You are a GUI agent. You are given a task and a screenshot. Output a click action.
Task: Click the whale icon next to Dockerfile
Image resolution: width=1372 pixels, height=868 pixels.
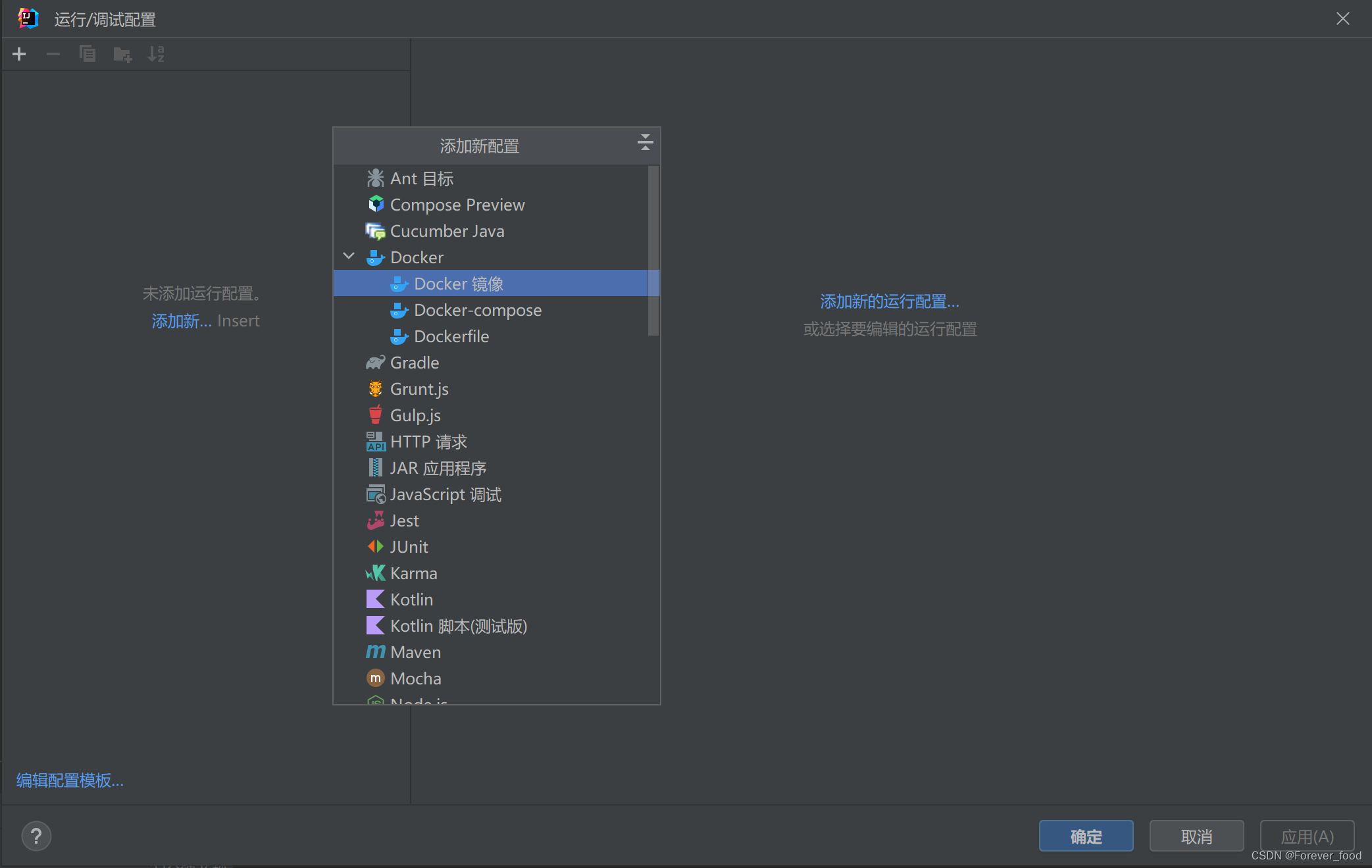(x=399, y=336)
